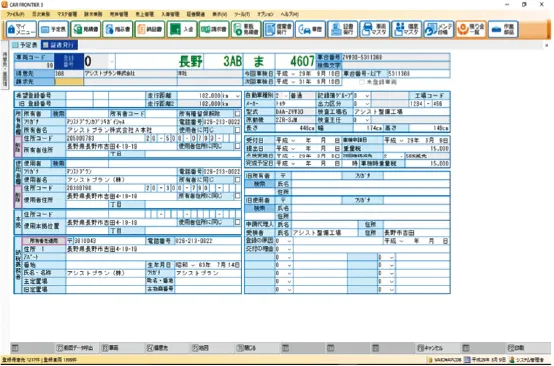Open the 納品書 delivery slip button
Image resolution: width=554 pixels, height=366 pixels.
[x=150, y=29]
